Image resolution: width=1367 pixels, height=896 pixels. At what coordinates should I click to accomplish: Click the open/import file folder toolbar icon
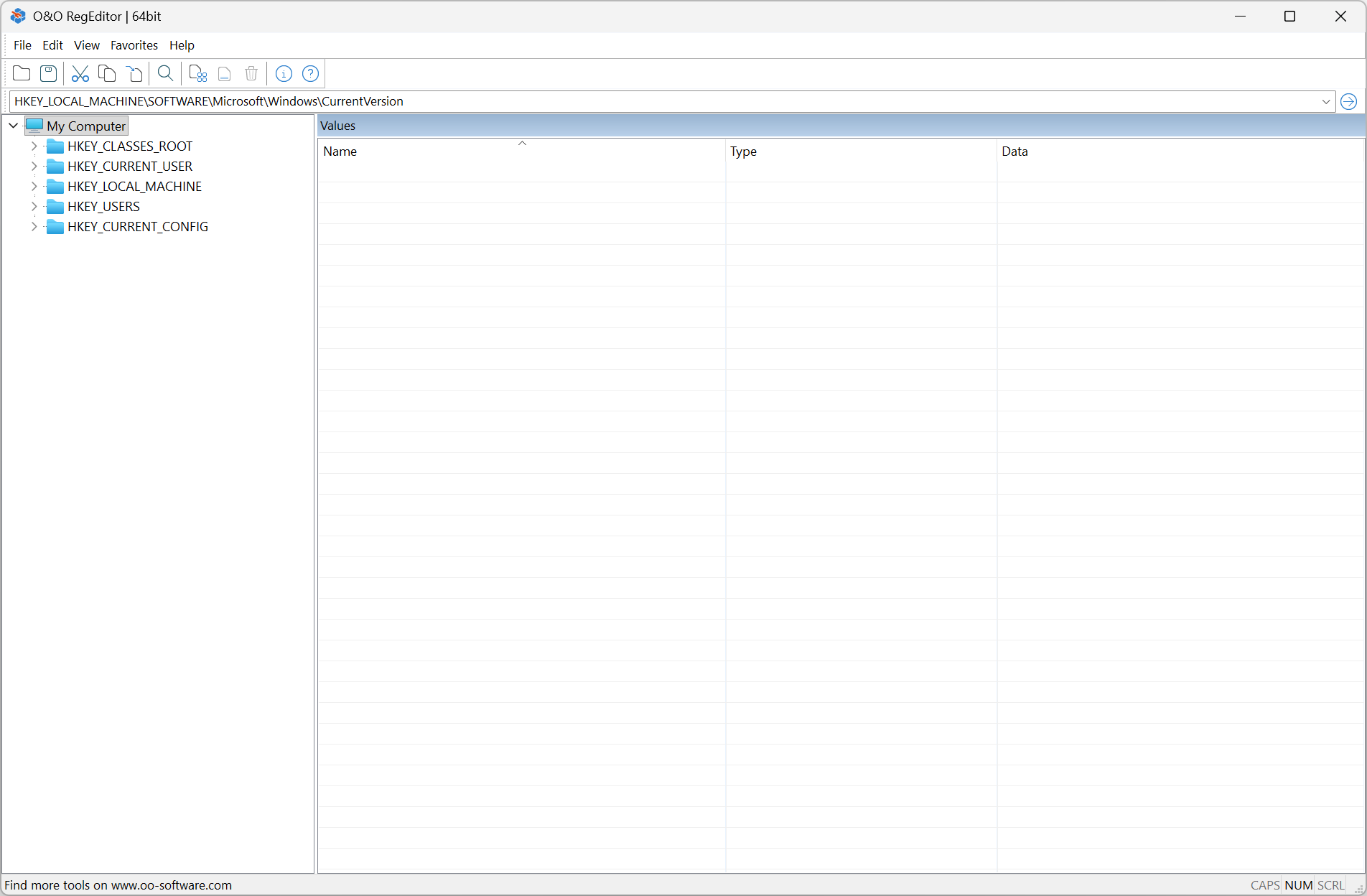tap(22, 73)
